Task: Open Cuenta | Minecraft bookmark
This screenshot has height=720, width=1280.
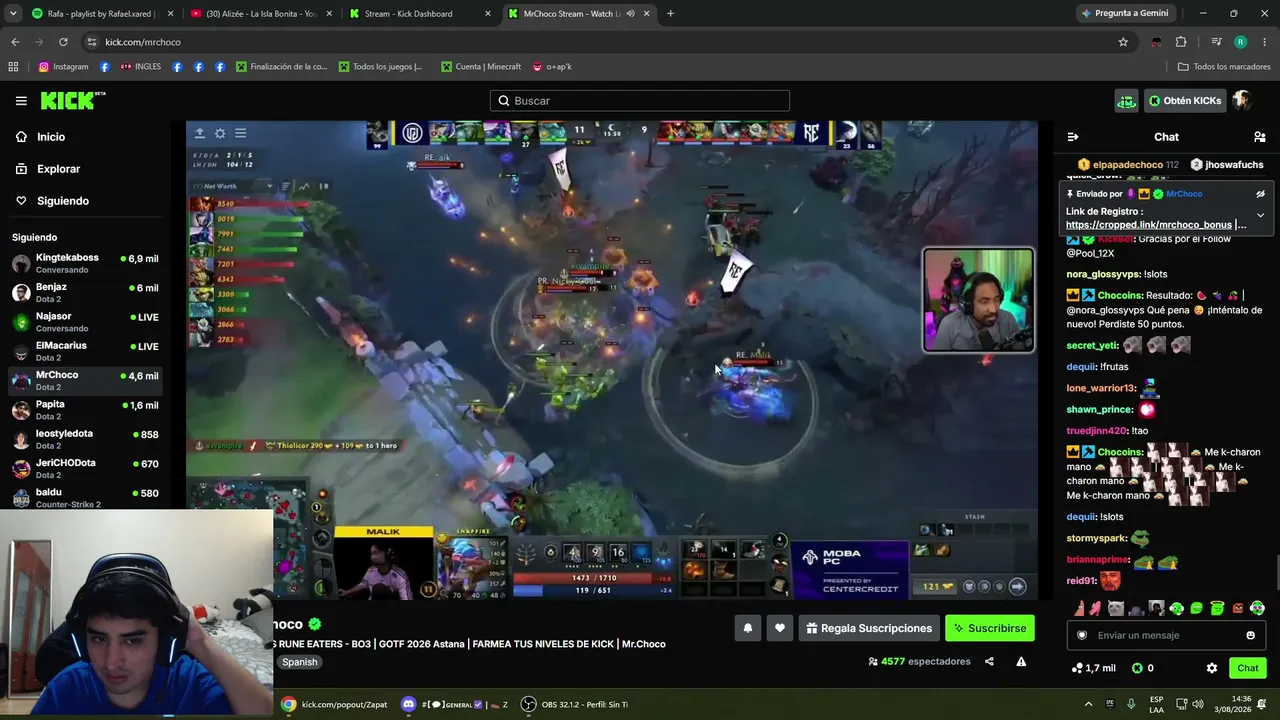Action: (480, 67)
